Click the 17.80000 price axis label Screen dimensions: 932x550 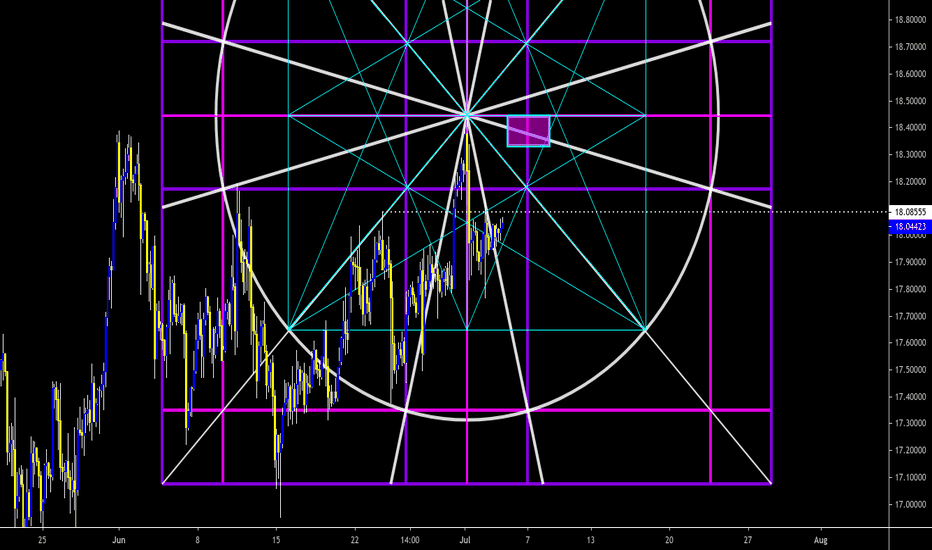[910, 289]
